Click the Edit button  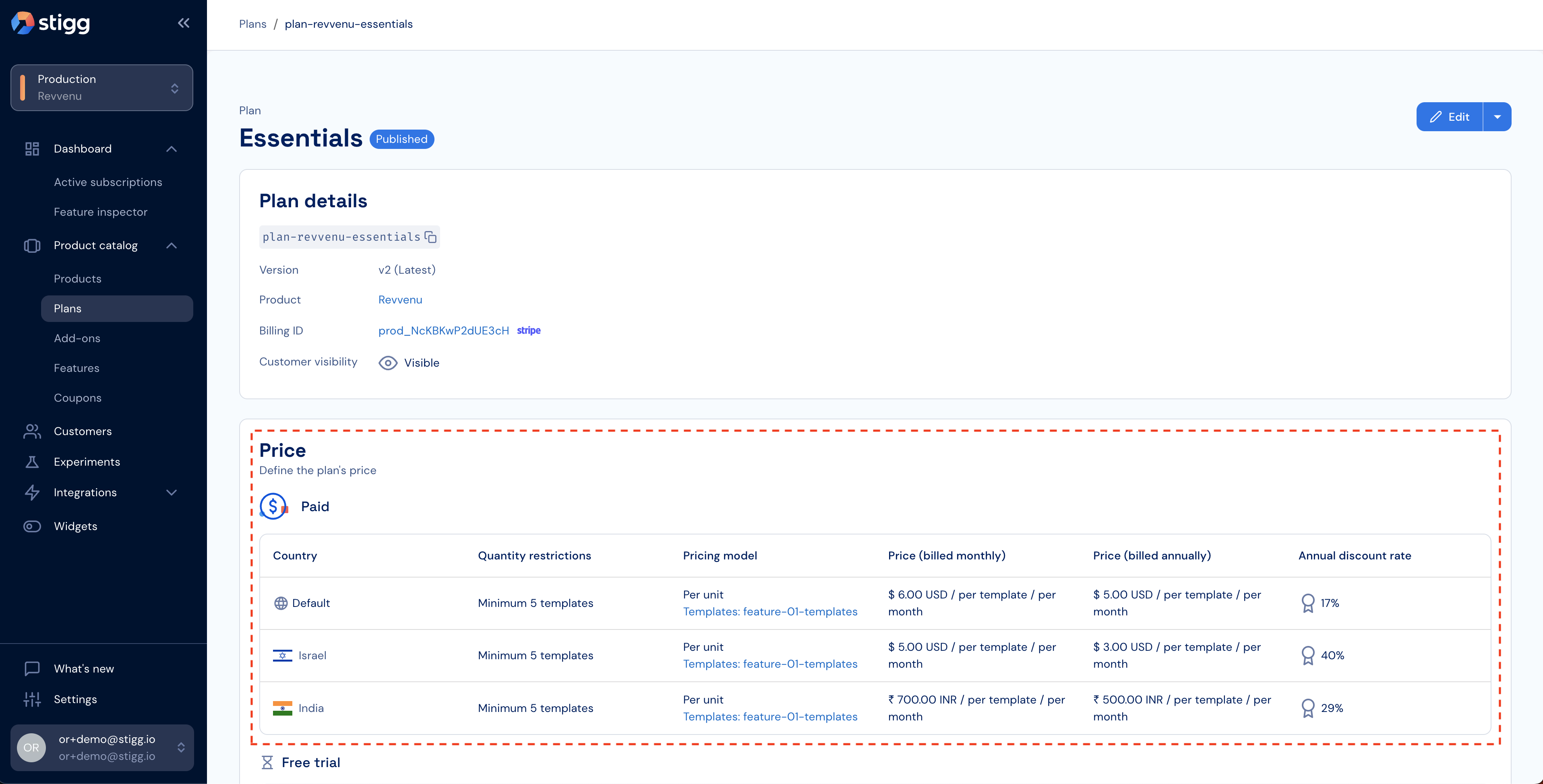[1450, 117]
